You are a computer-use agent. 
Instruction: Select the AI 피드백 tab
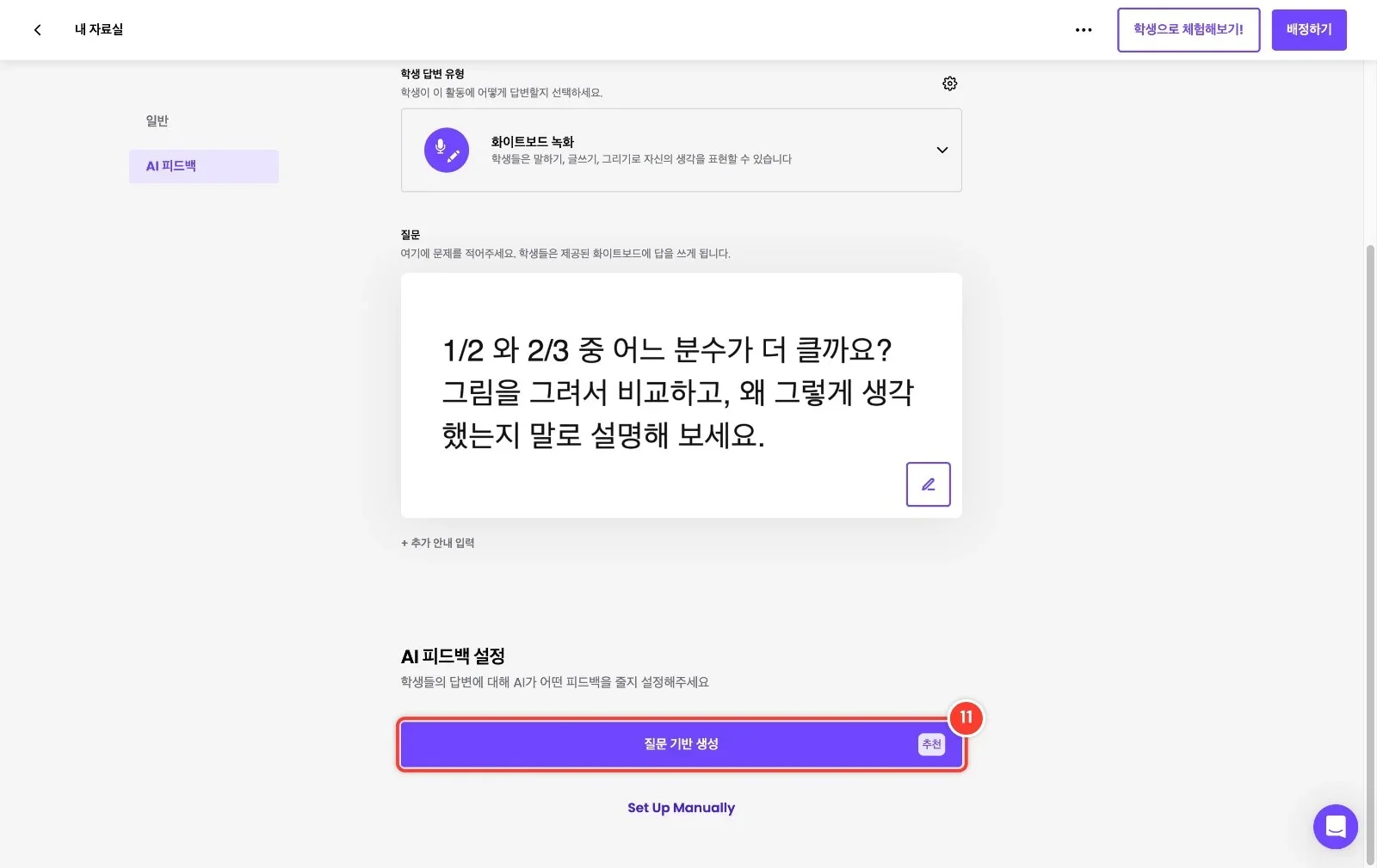point(203,166)
